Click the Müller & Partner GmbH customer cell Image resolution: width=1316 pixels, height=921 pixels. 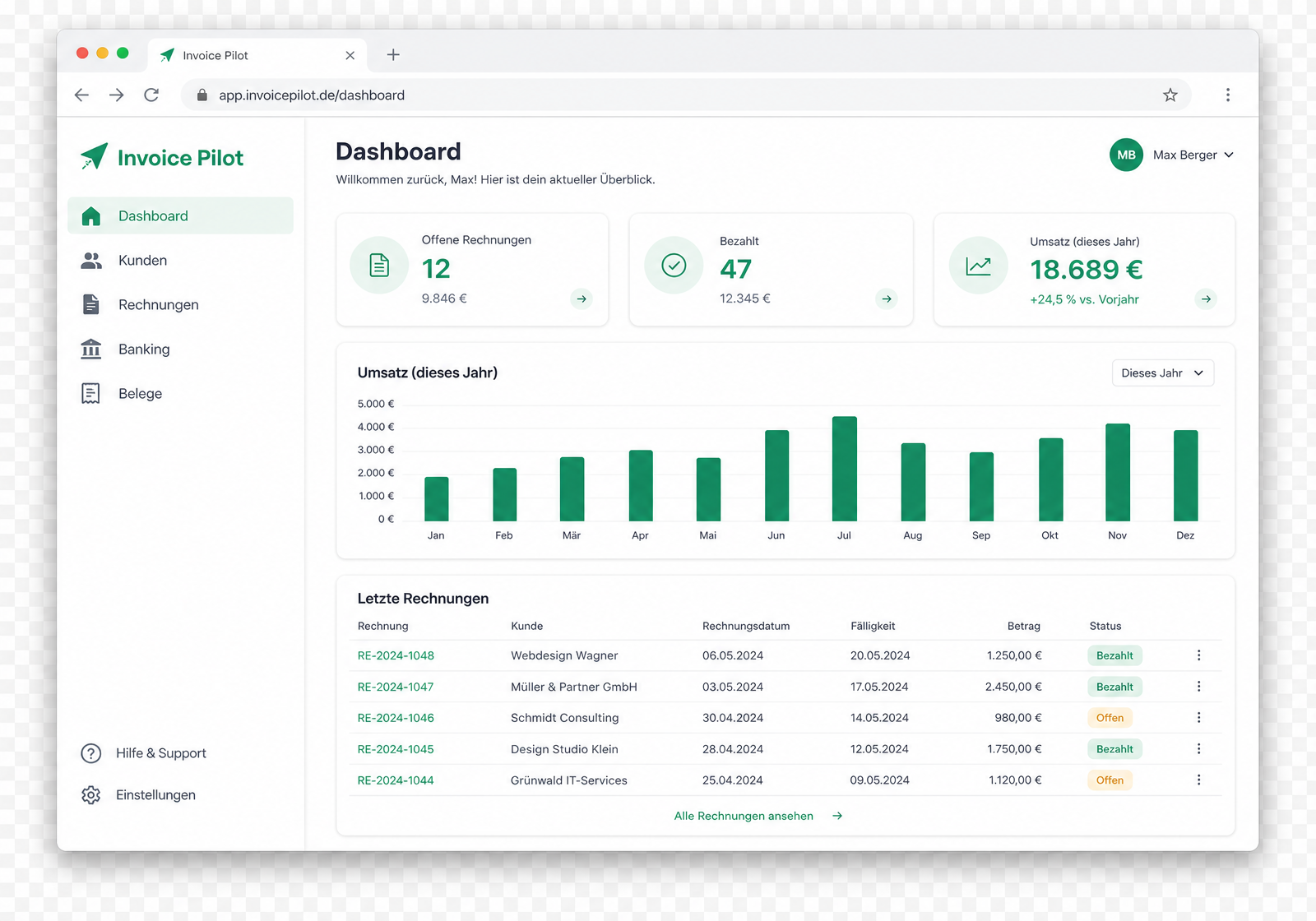coord(574,687)
